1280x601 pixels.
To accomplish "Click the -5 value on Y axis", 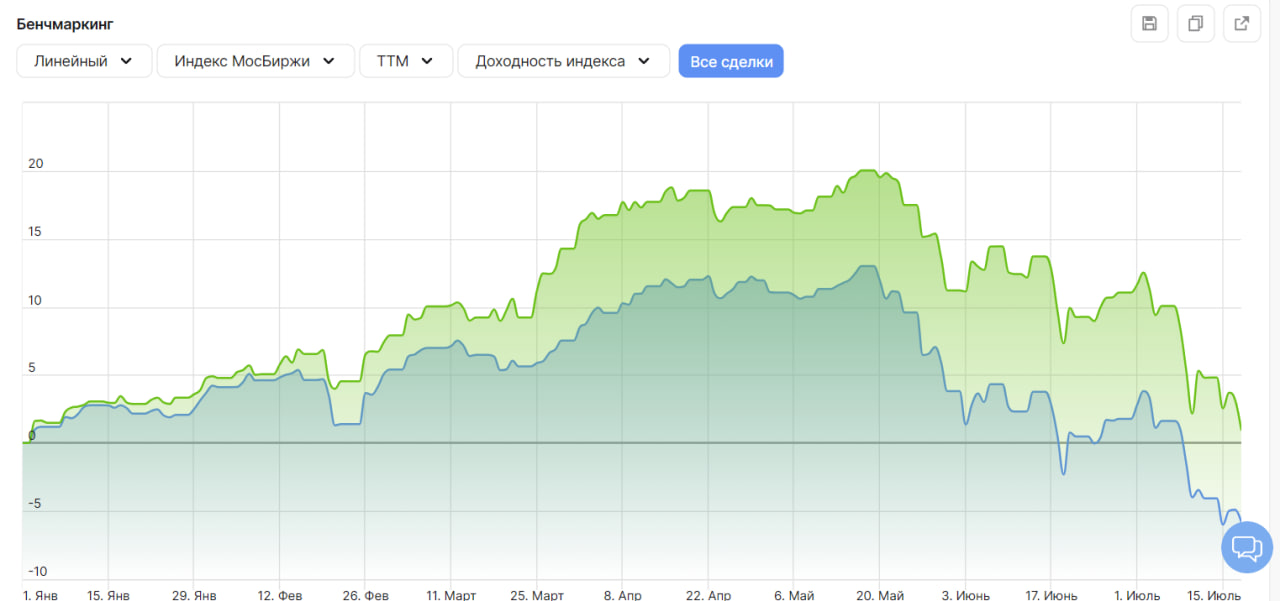I will pos(34,504).
